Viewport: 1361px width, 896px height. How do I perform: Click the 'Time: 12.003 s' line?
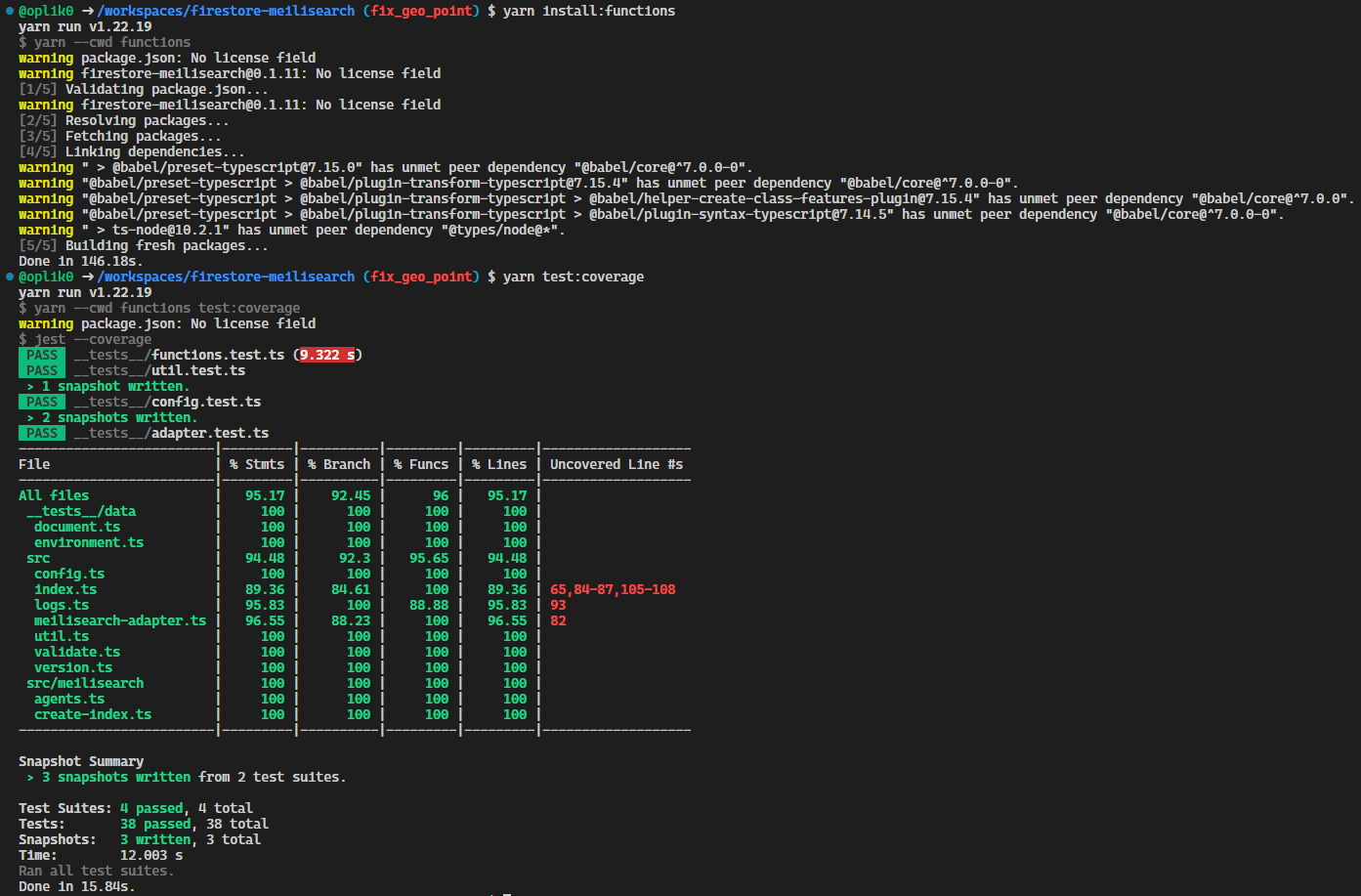point(101,855)
